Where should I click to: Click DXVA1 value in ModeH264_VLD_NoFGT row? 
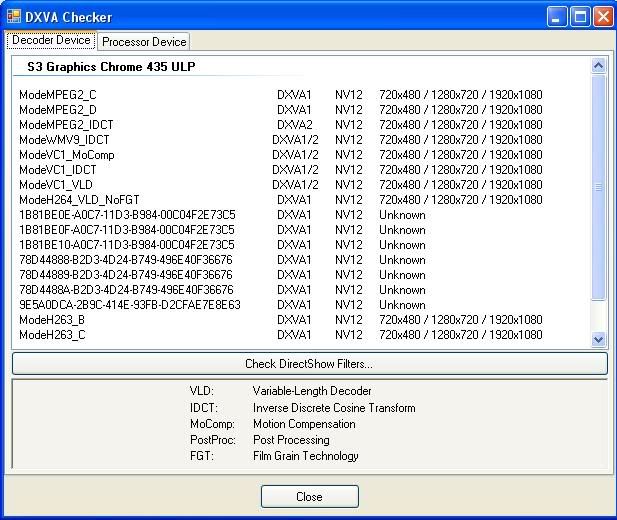(x=294, y=200)
